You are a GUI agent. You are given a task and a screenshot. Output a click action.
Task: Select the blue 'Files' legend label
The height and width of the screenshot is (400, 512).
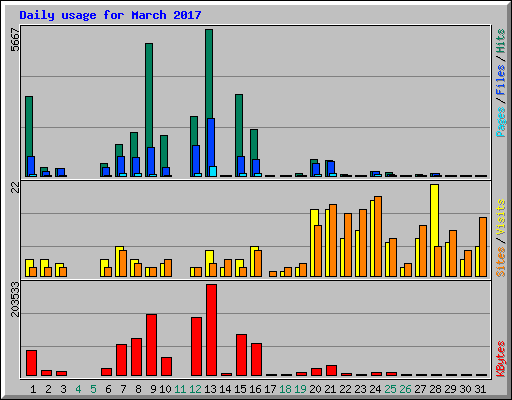[500, 80]
